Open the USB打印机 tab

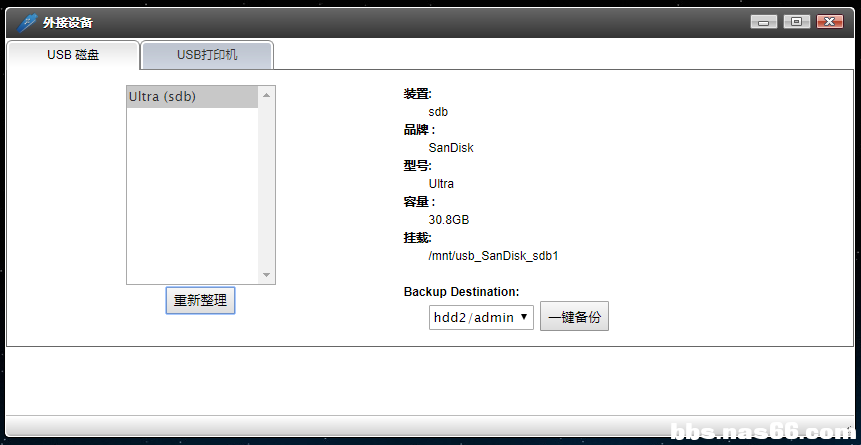tap(207, 55)
